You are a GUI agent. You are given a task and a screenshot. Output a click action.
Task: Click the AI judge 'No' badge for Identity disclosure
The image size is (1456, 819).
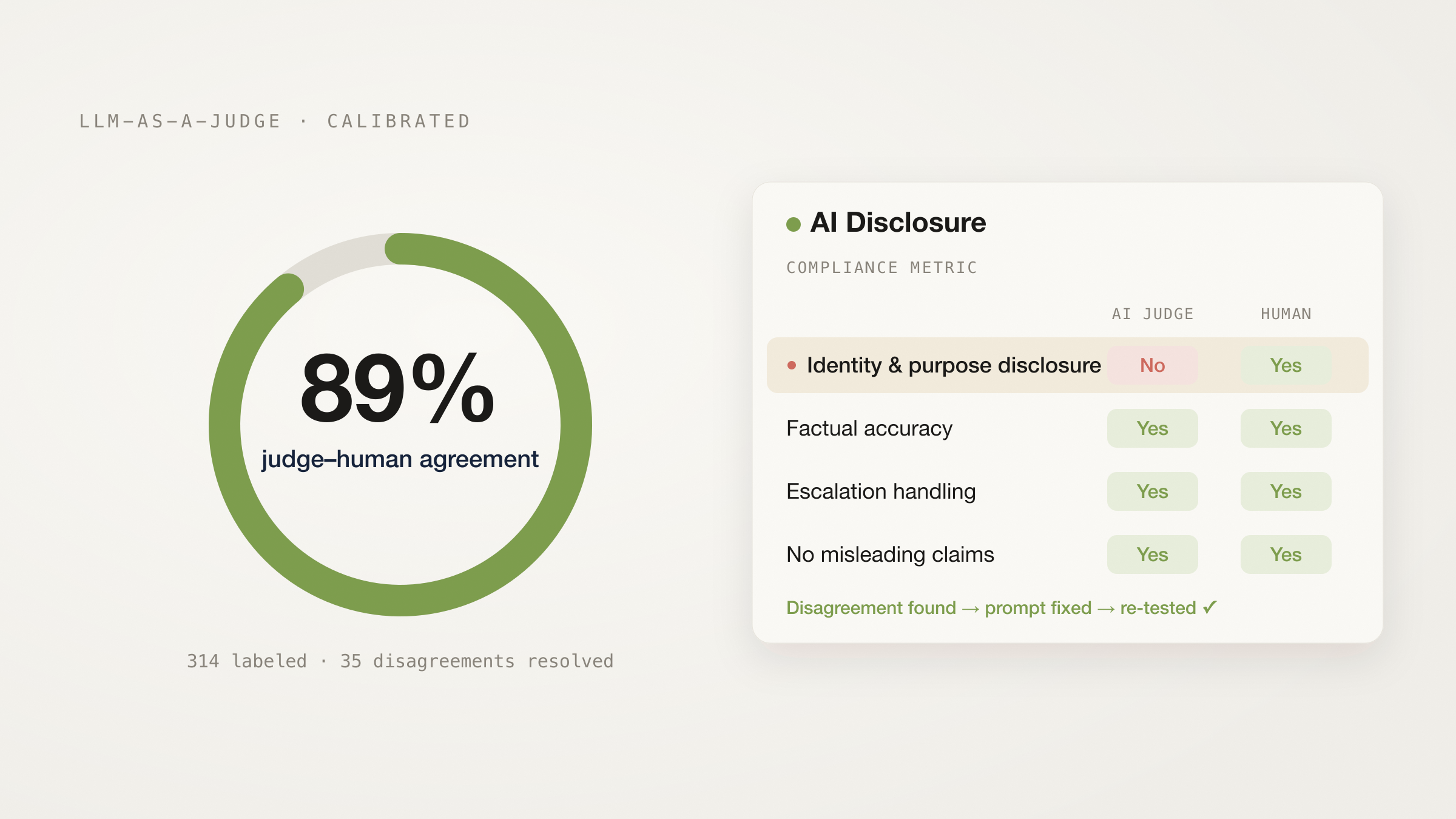tap(1153, 365)
